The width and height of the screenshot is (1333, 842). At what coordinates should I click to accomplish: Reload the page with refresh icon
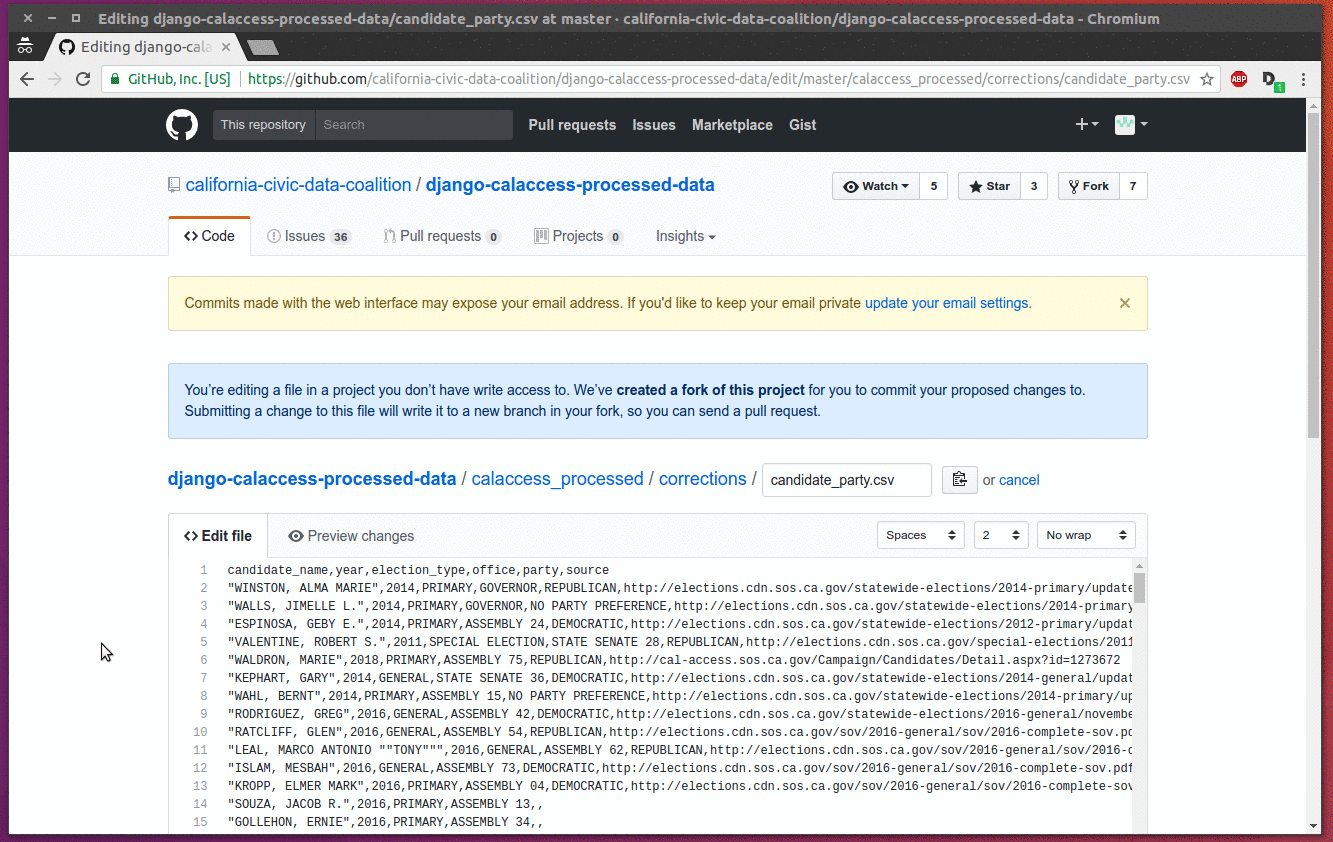click(83, 79)
